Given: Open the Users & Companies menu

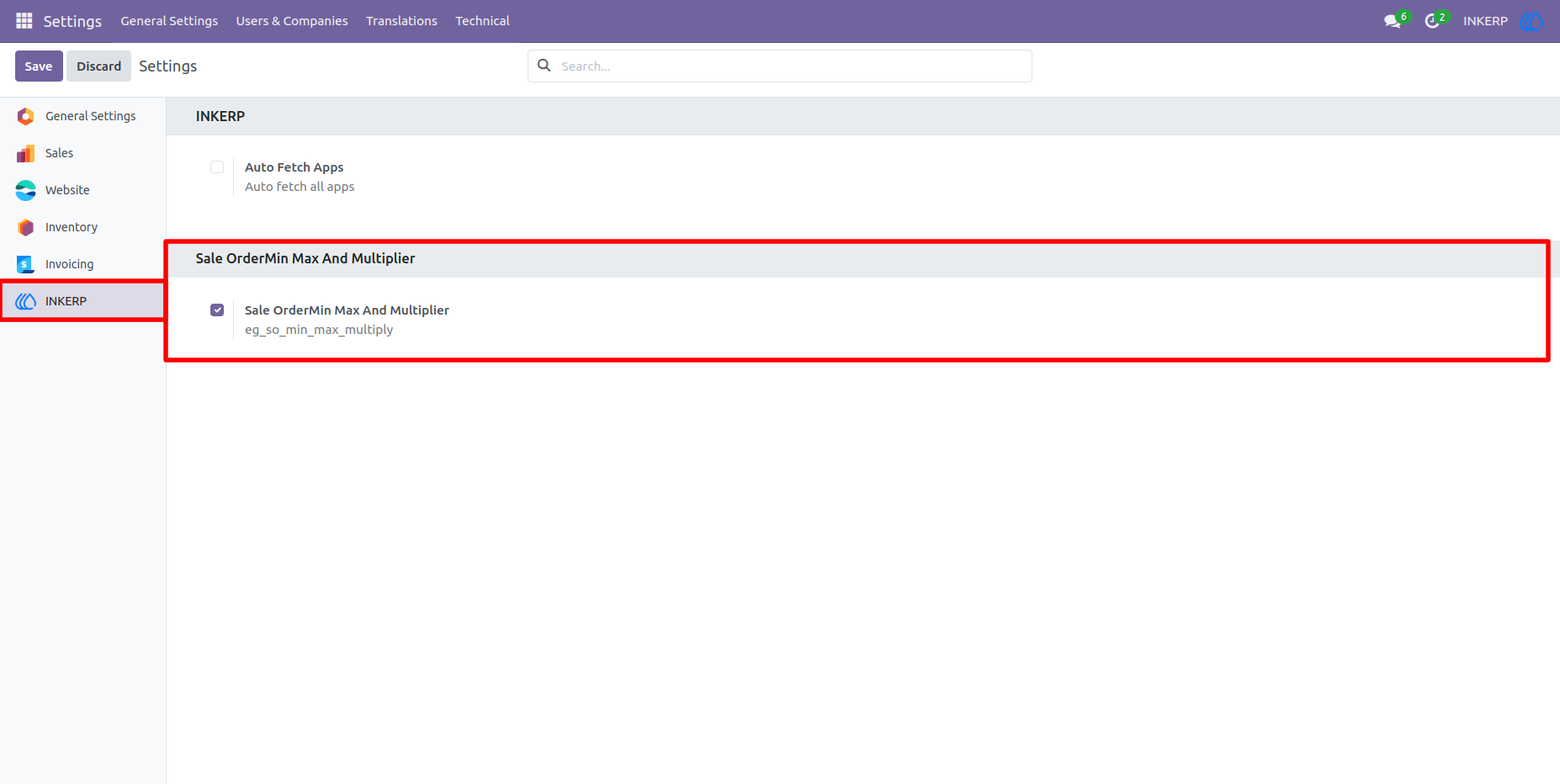Looking at the screenshot, I should coord(292,21).
